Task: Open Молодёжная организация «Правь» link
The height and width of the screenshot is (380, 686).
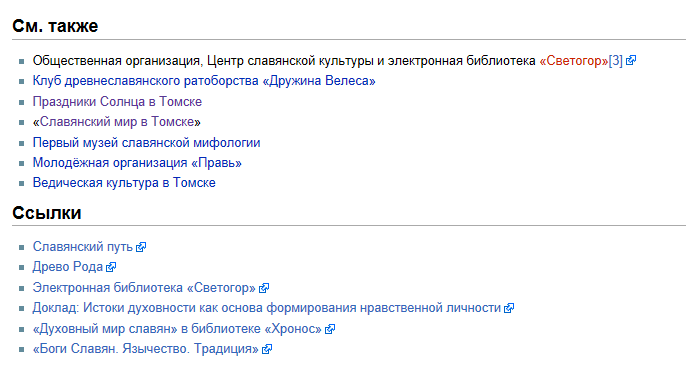Action: (137, 163)
